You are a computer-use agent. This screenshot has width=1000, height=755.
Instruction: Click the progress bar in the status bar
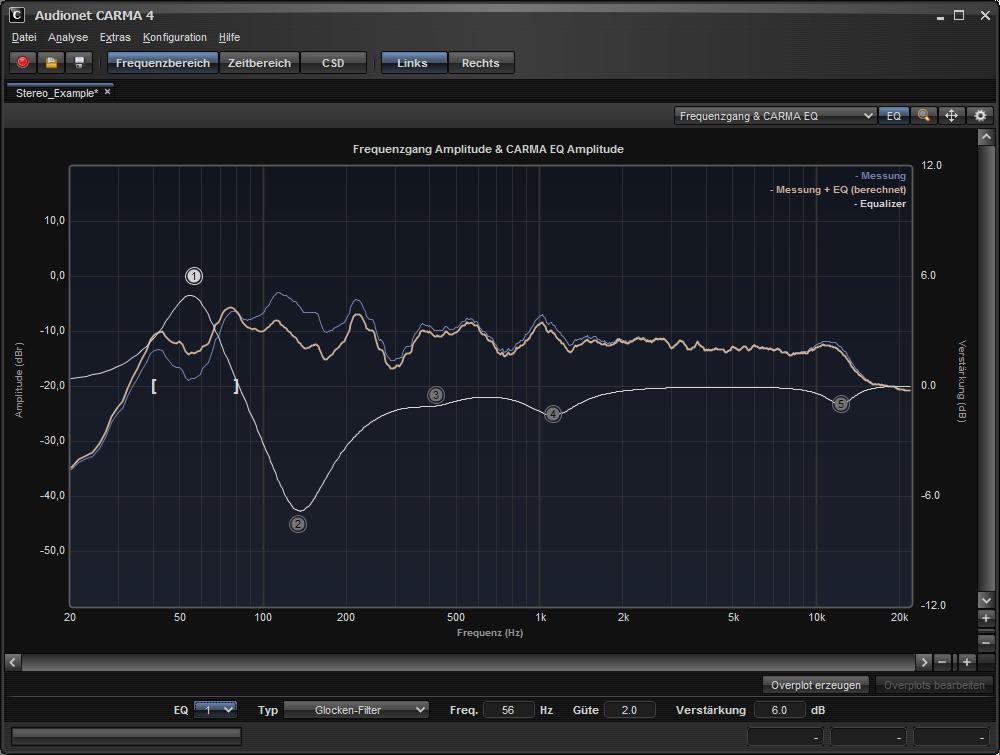pos(126,736)
